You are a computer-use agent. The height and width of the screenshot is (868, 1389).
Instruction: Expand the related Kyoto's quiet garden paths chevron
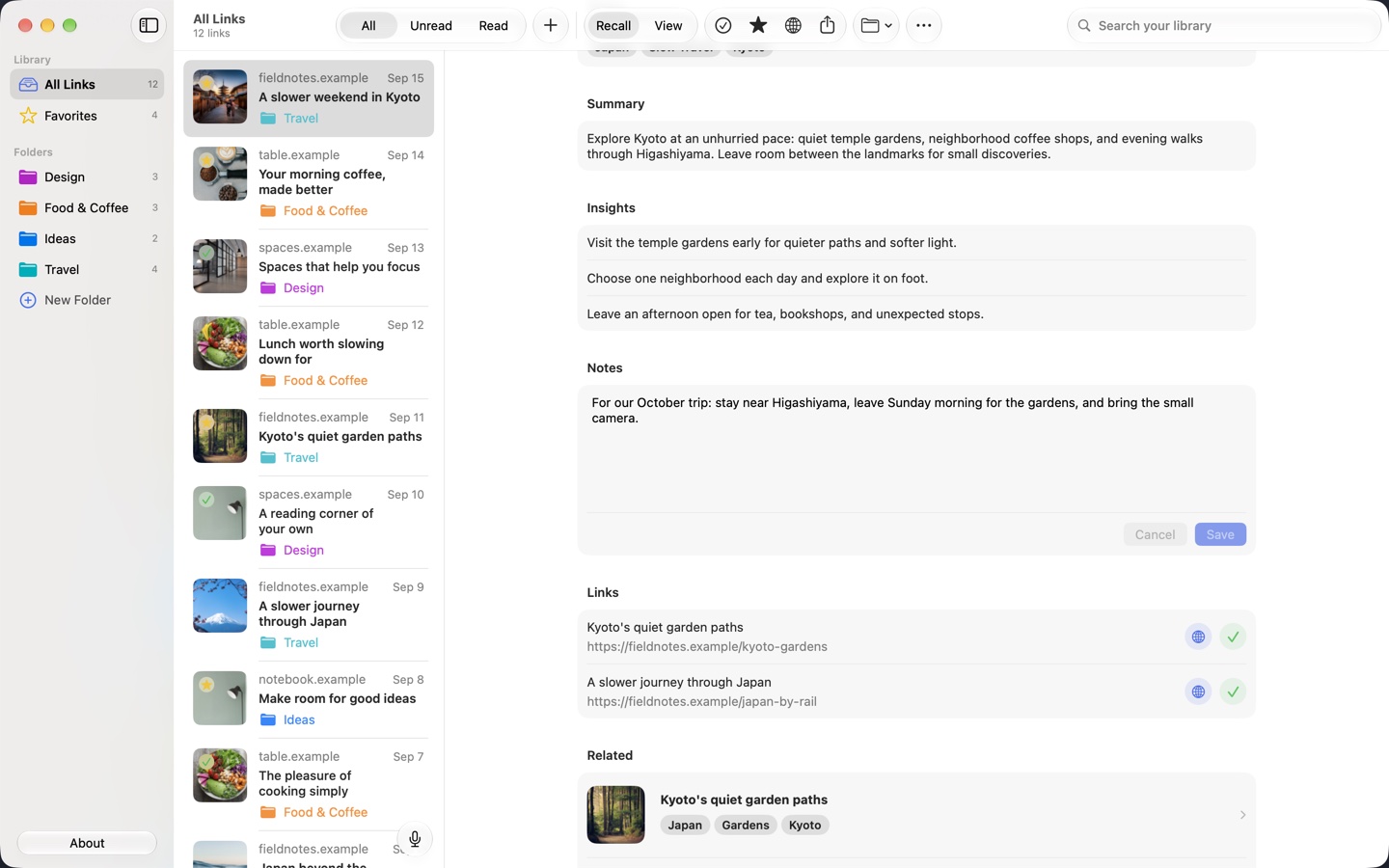tap(1242, 815)
